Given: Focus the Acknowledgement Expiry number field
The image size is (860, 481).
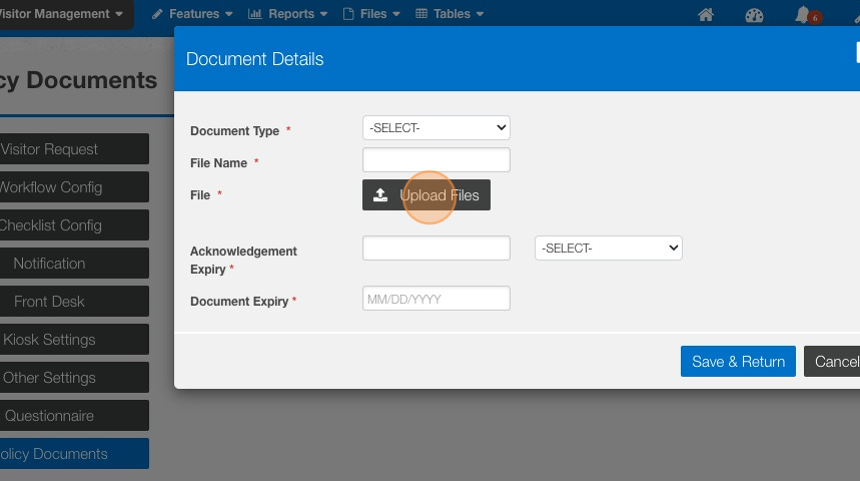Looking at the screenshot, I should (436, 248).
